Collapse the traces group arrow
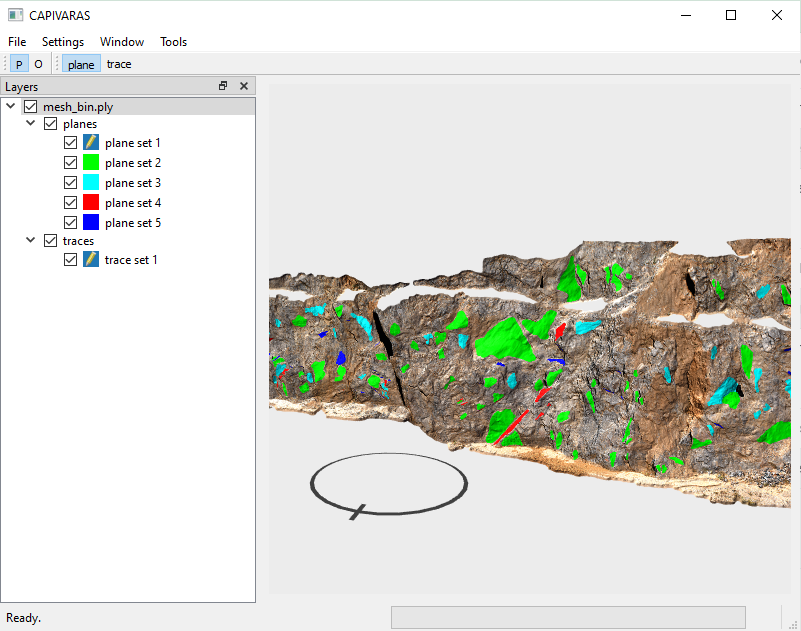The width and height of the screenshot is (801, 631). (x=31, y=240)
